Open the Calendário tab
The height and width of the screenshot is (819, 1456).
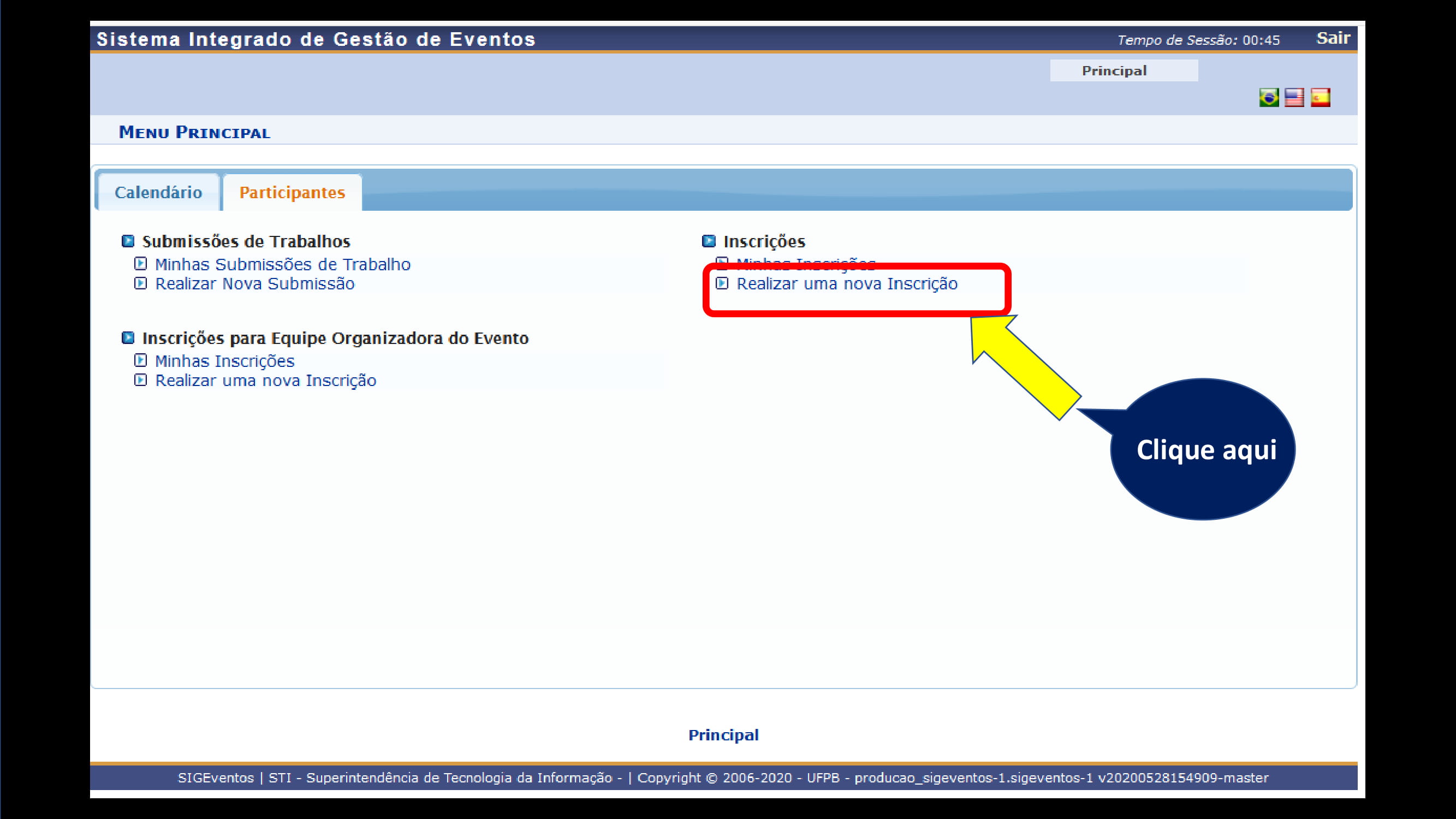[158, 193]
